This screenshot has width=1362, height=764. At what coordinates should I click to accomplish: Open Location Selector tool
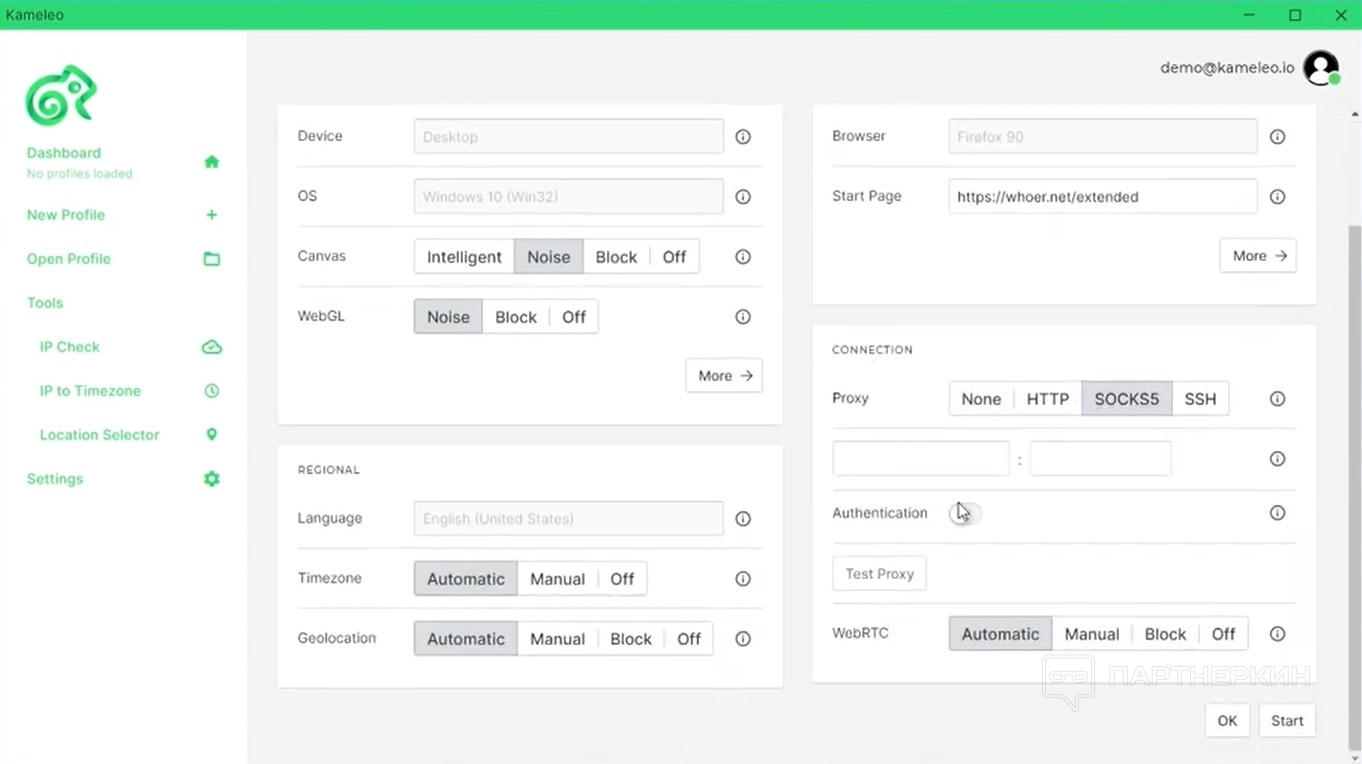[100, 435]
